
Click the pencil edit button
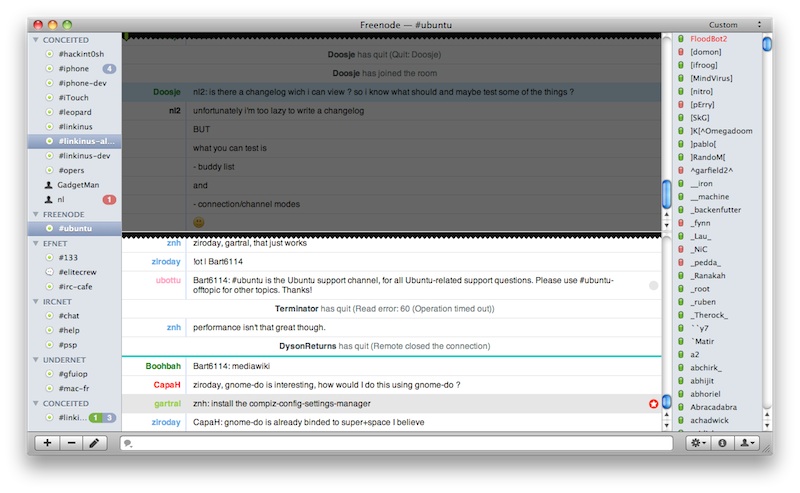tap(95, 443)
